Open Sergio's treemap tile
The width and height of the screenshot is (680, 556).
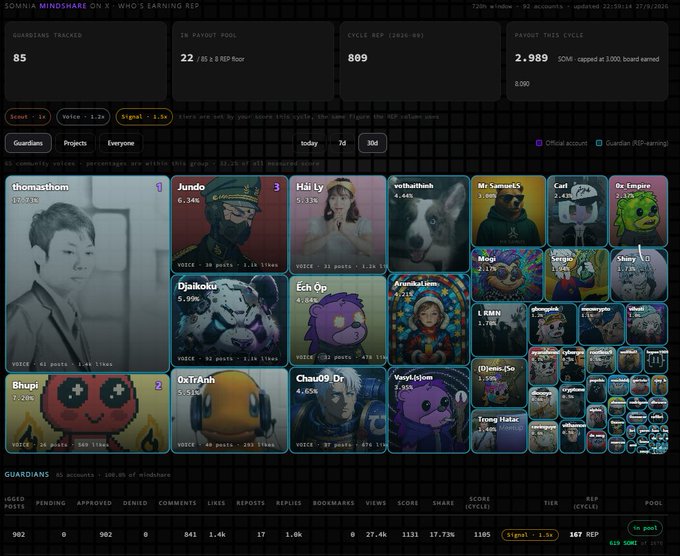click(577, 275)
